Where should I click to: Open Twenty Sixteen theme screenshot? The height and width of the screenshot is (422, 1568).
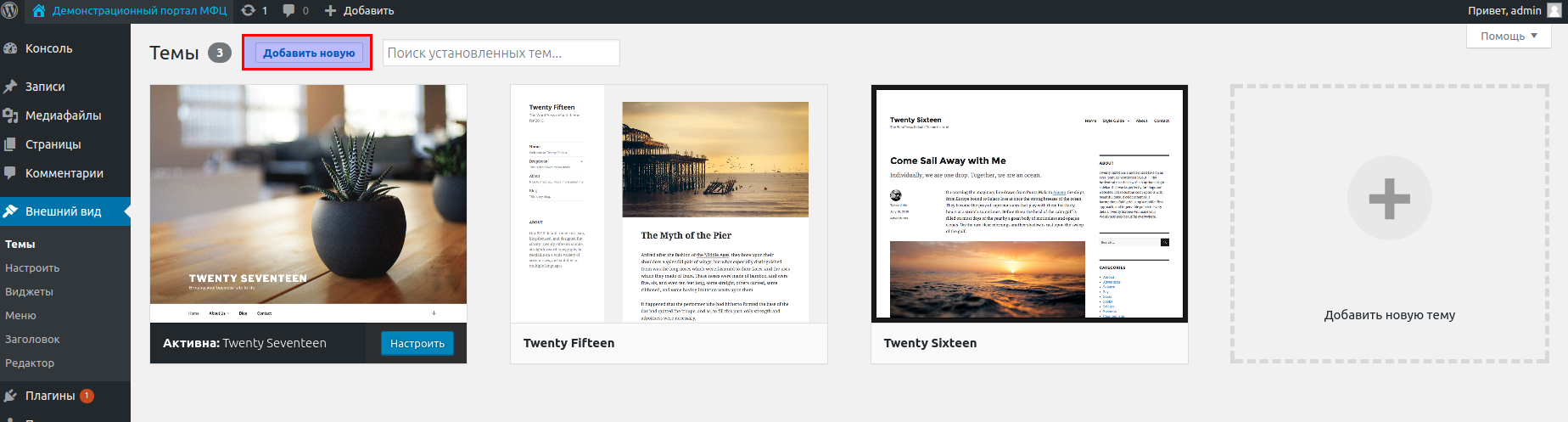pos(1029,204)
